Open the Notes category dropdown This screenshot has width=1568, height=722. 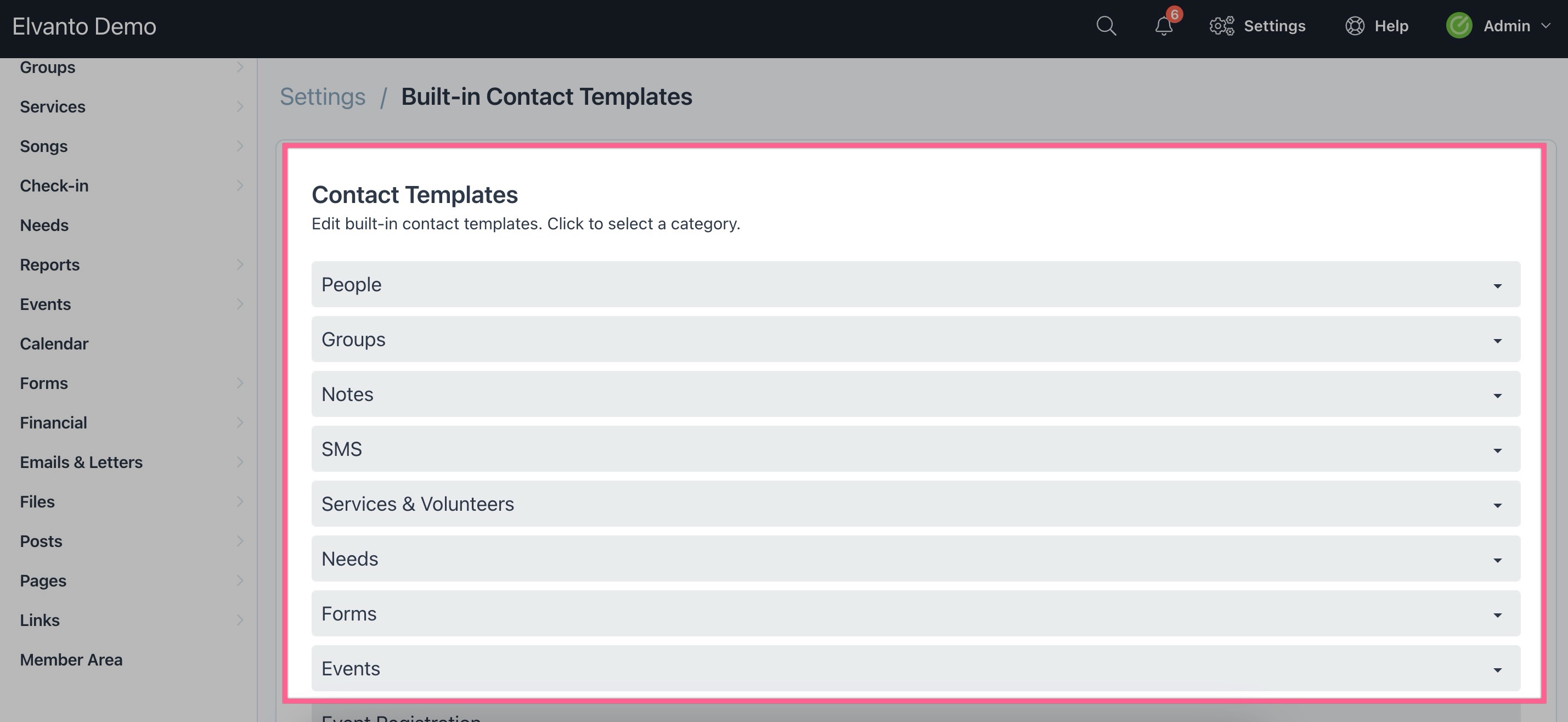pos(914,394)
